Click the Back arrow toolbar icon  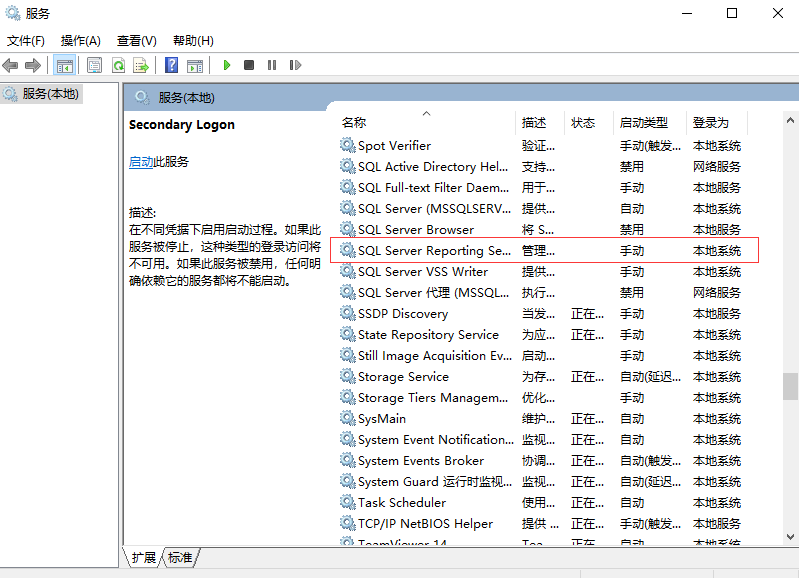(x=10, y=65)
